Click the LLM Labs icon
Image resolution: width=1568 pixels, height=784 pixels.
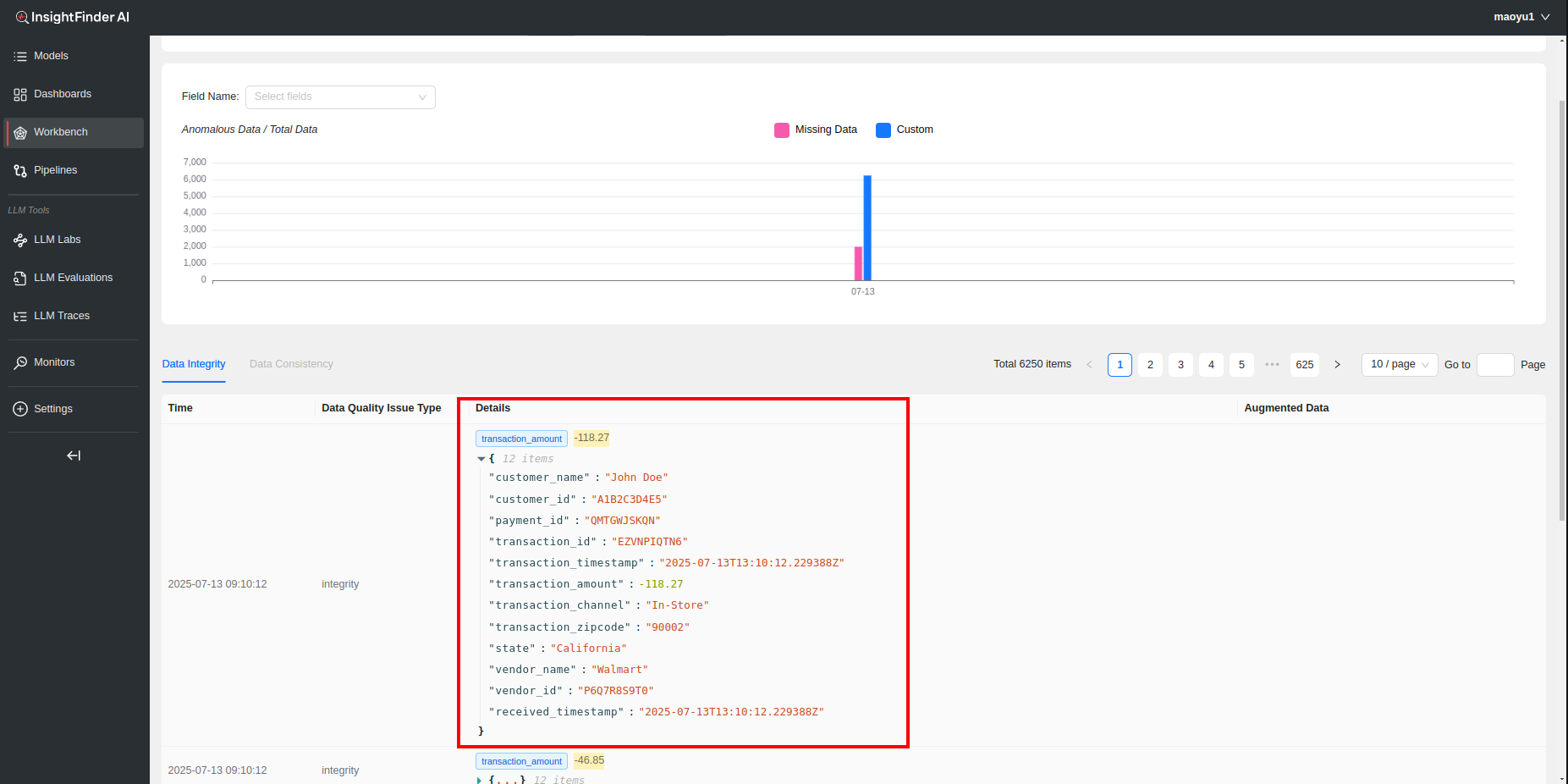point(20,240)
